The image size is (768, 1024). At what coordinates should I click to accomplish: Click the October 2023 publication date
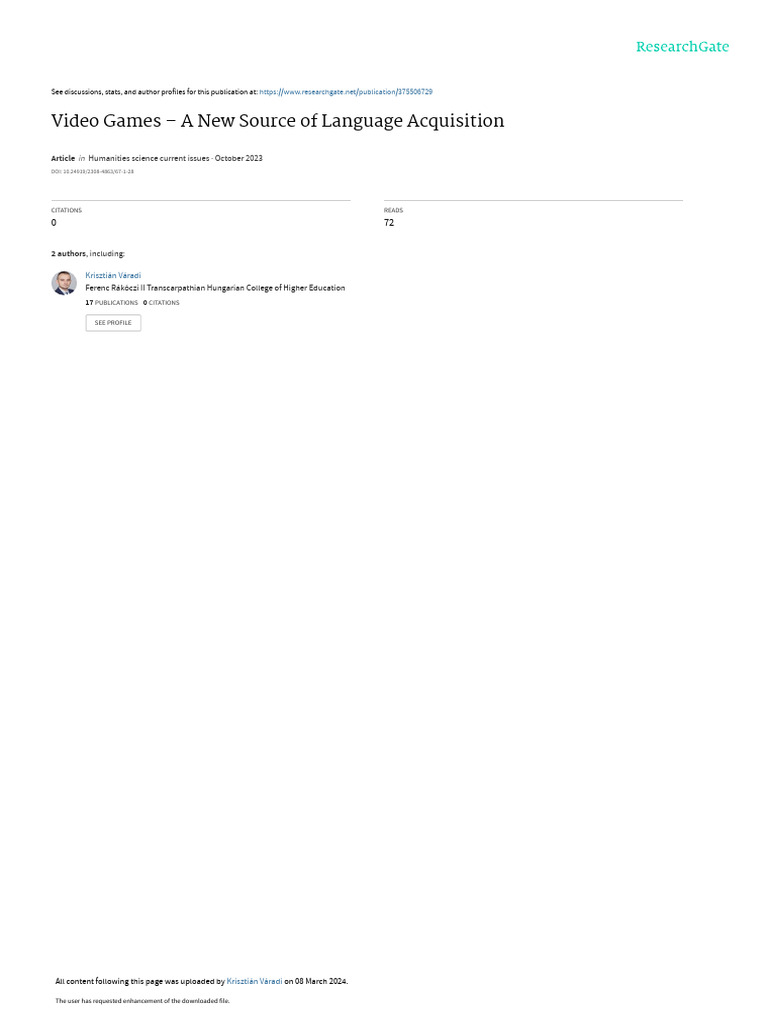tap(238, 158)
